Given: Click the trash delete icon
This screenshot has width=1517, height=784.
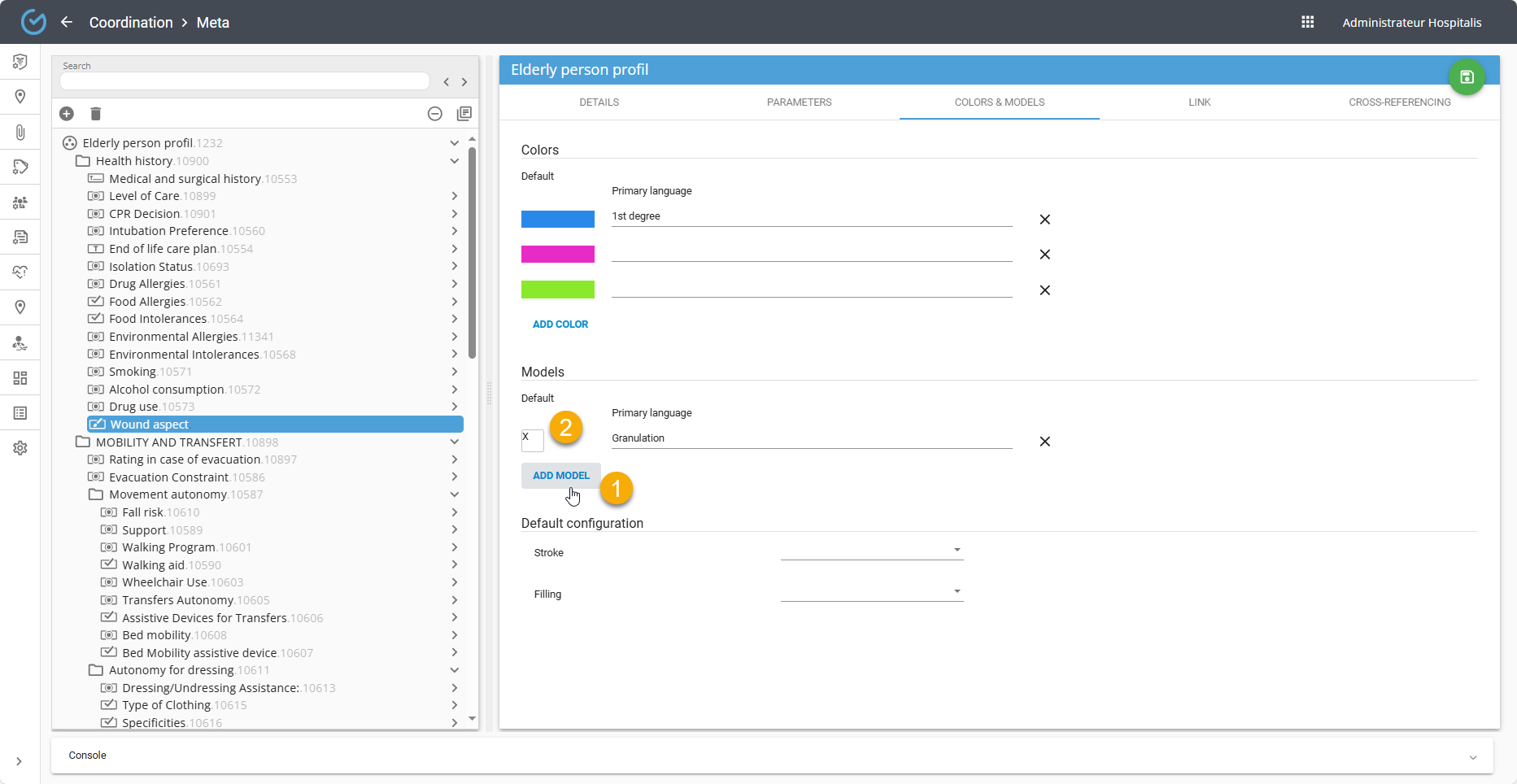Looking at the screenshot, I should coord(95,114).
